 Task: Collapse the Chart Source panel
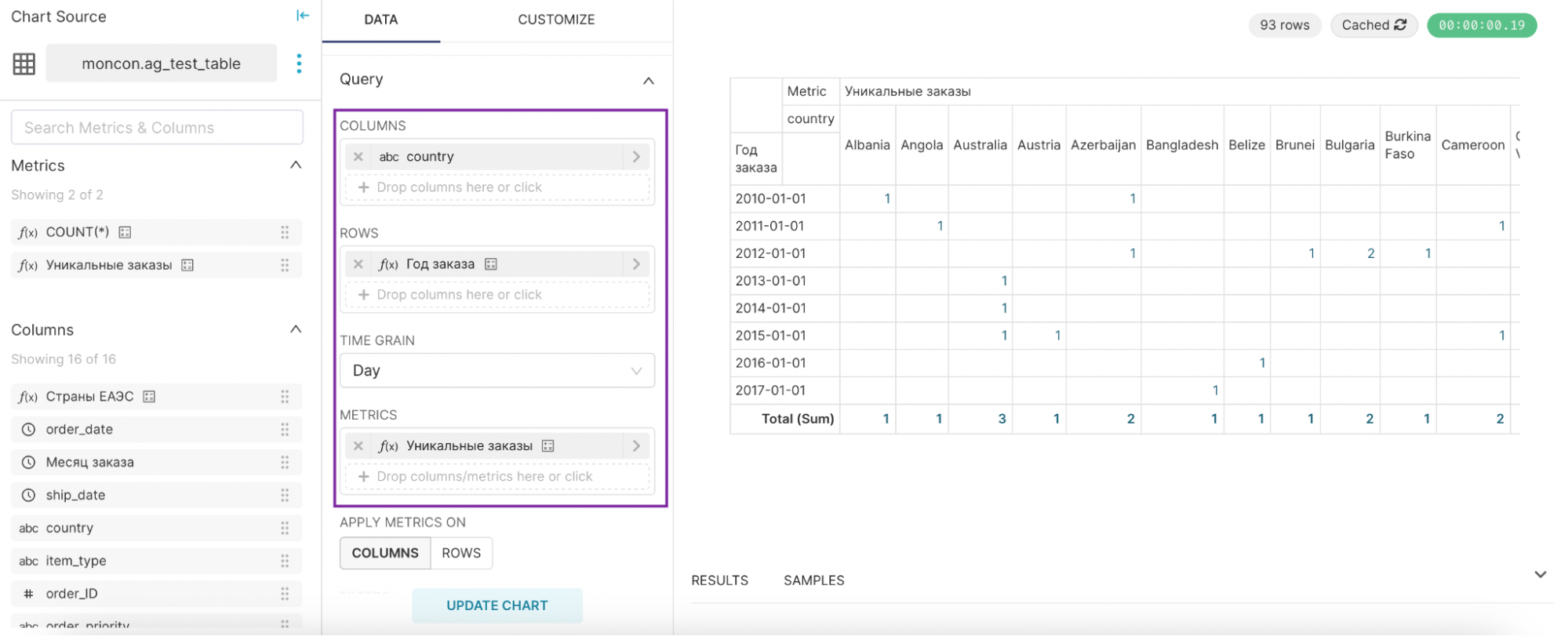pyautogui.click(x=303, y=16)
